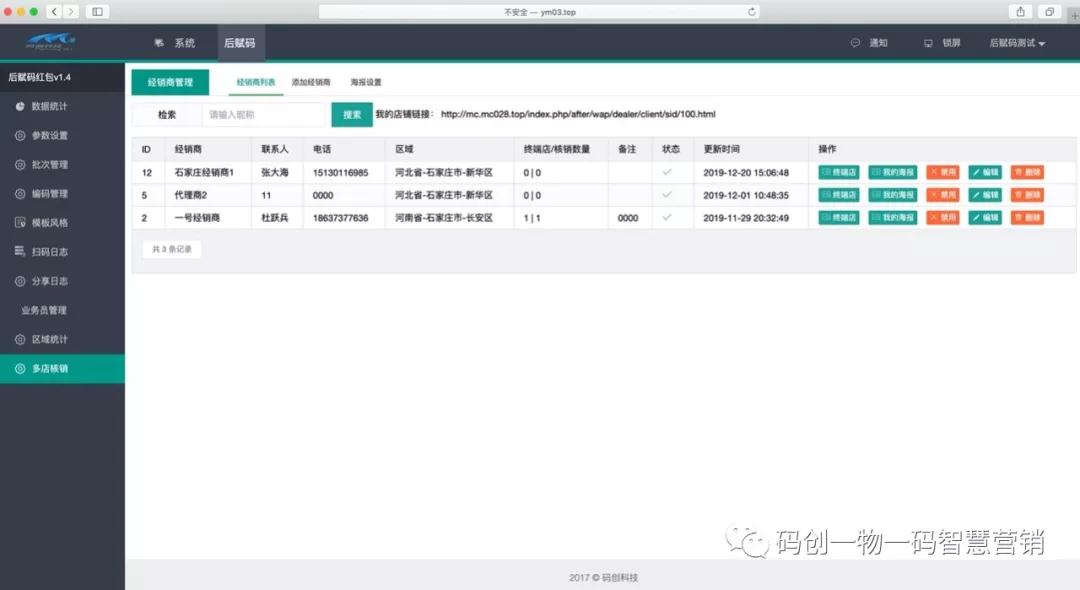1080x590 pixels.
Task: Toggle Safari sidebar button
Action: pyautogui.click(x=97, y=12)
